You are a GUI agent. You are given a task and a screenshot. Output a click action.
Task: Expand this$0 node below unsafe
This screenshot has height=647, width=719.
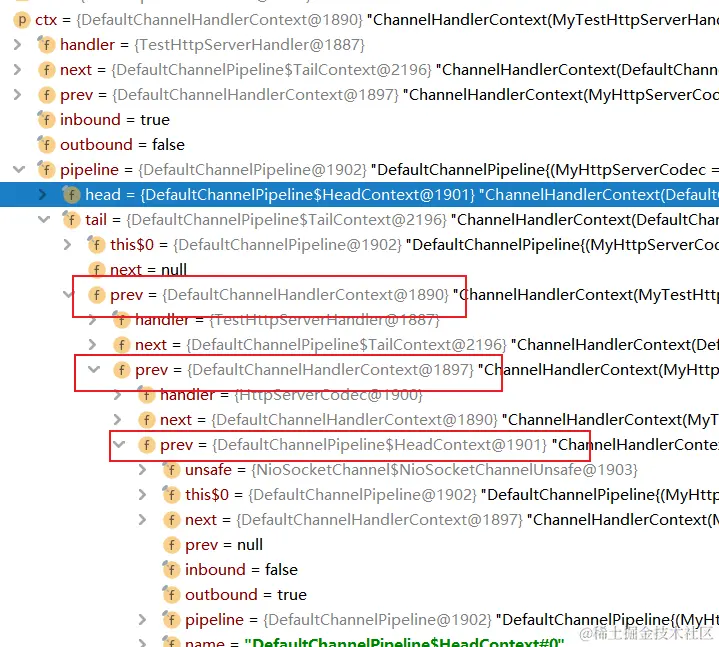tap(143, 495)
